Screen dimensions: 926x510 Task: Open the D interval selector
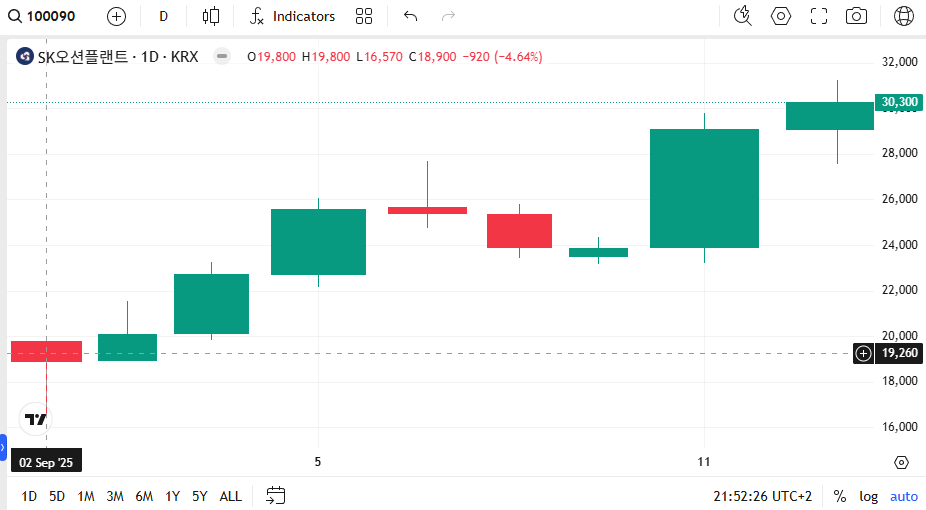coord(164,17)
